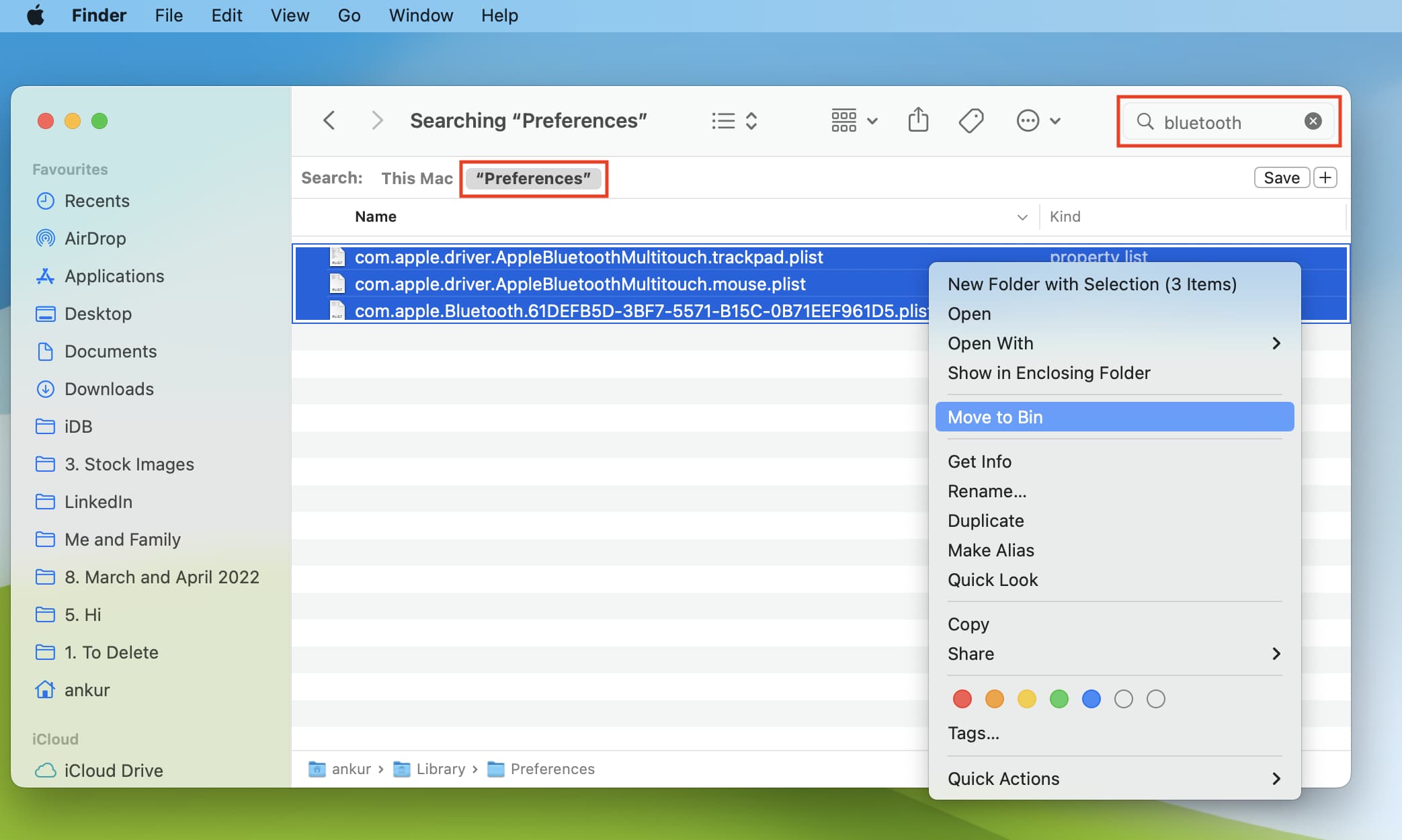
Task: Open the Apple menu
Action: 36,15
